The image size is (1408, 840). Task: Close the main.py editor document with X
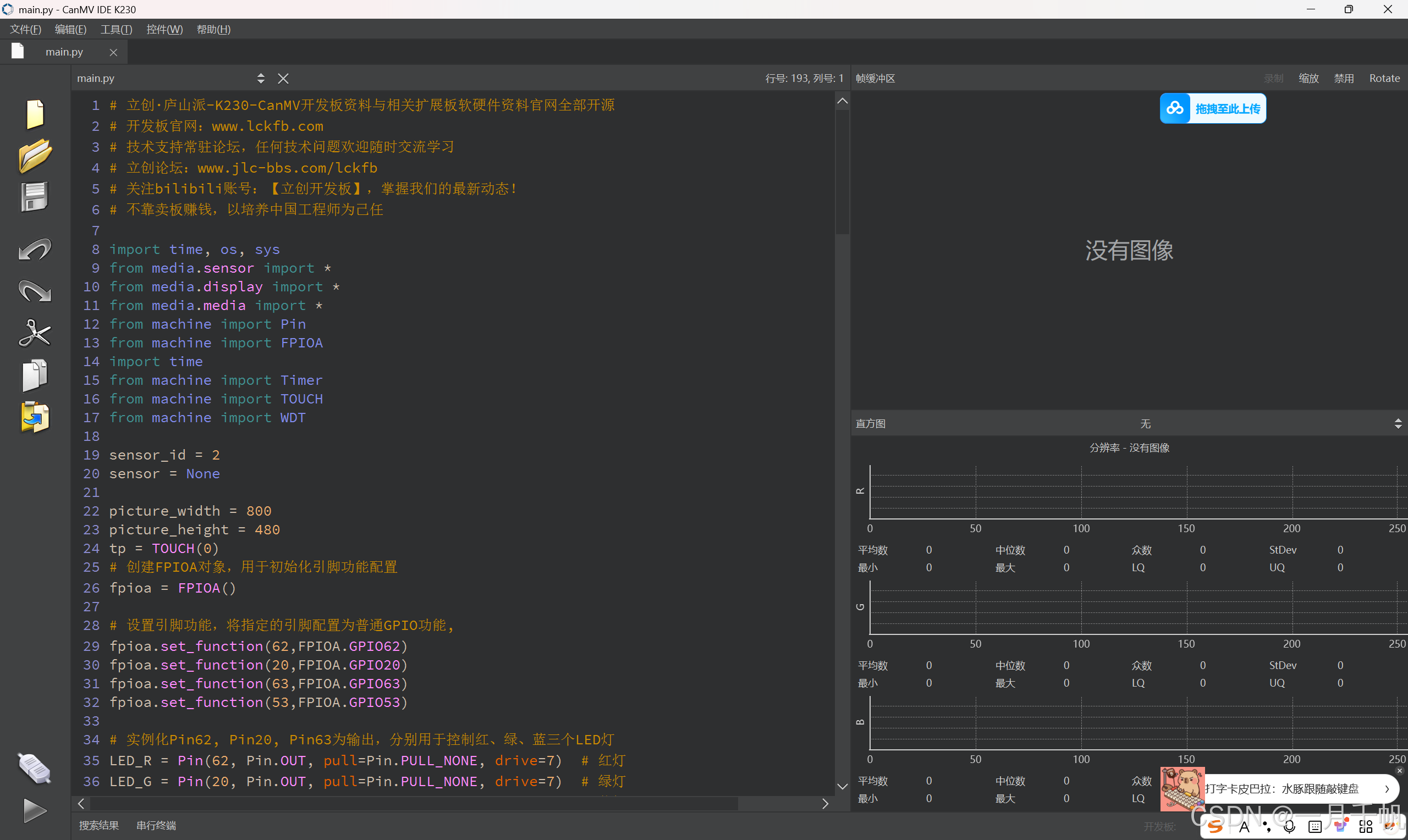(x=283, y=79)
